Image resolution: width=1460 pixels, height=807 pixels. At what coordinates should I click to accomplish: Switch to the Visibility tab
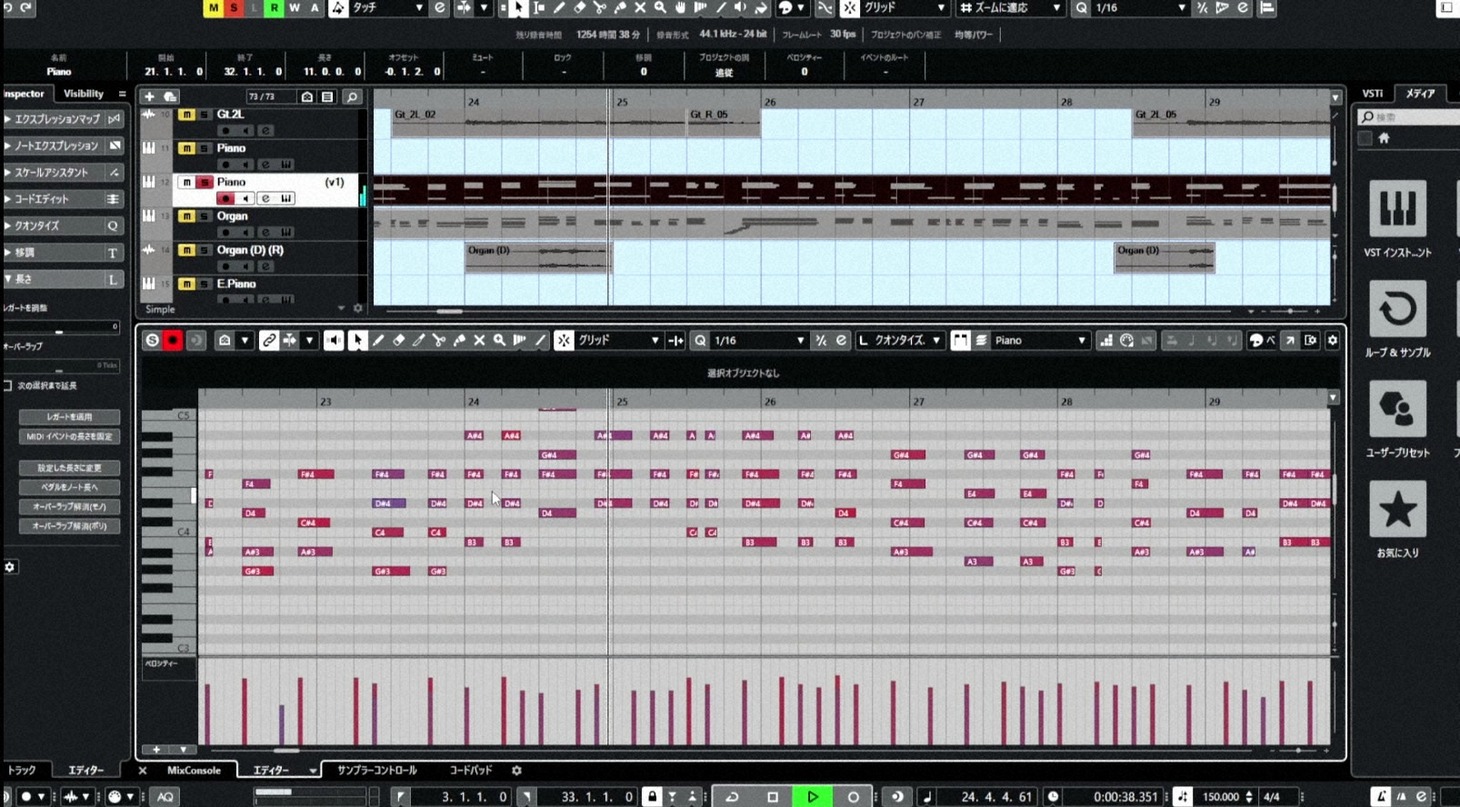[x=83, y=94]
